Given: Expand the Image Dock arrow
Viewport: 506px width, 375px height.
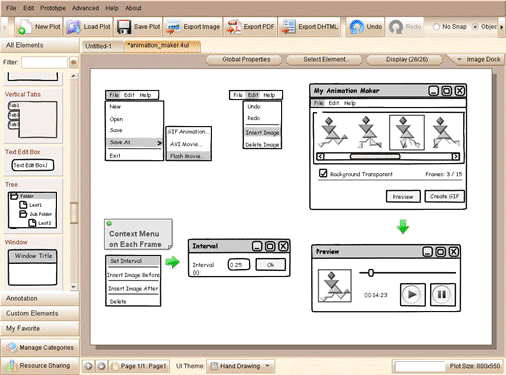Looking at the screenshot, I should [x=459, y=59].
